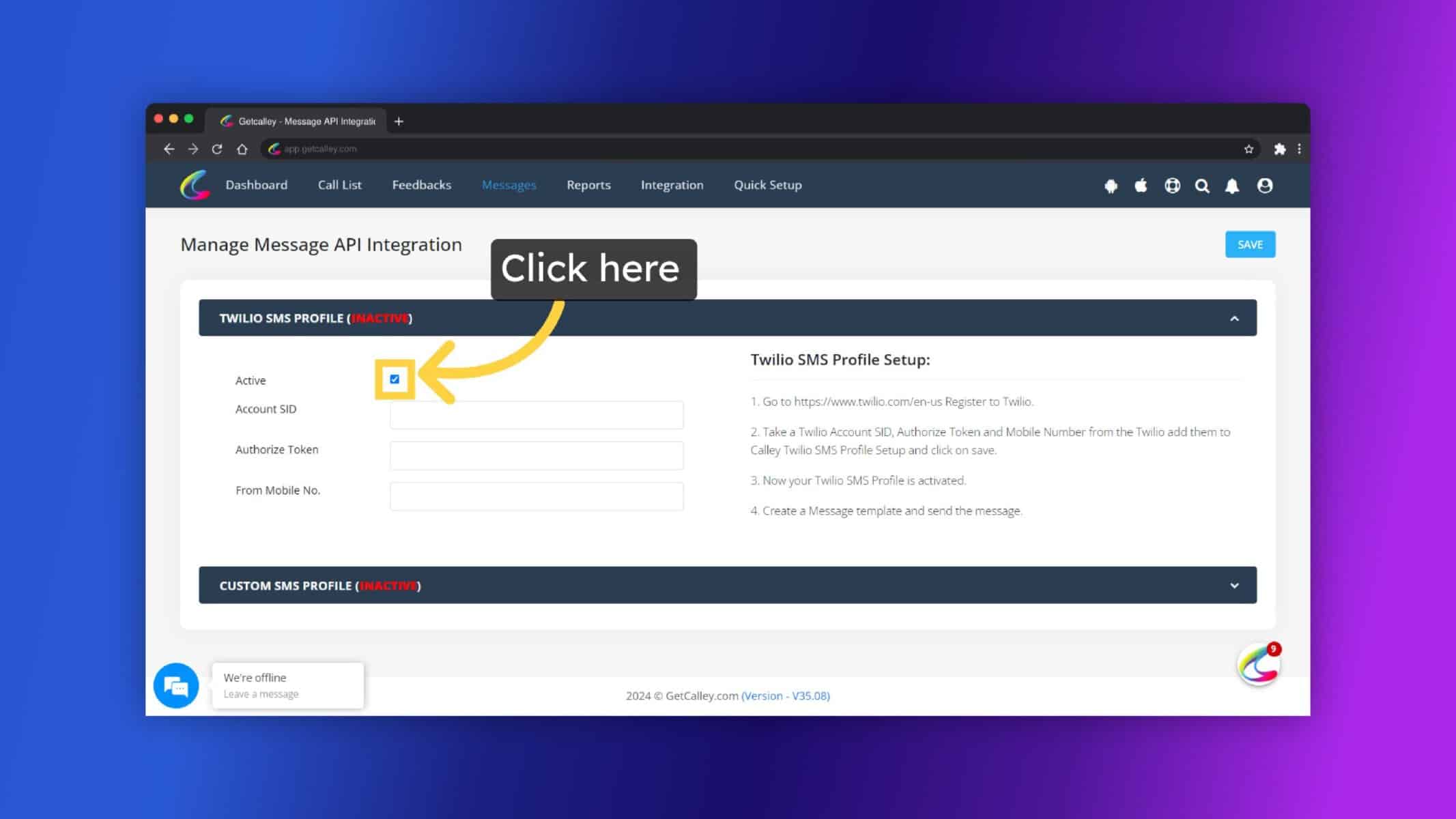The image size is (1456, 819).
Task: Click the Authorize Token input field
Action: (537, 455)
